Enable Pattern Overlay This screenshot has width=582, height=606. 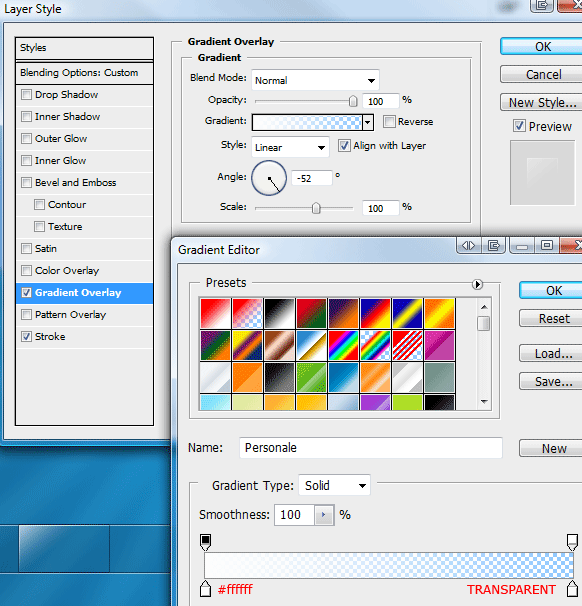[26, 315]
